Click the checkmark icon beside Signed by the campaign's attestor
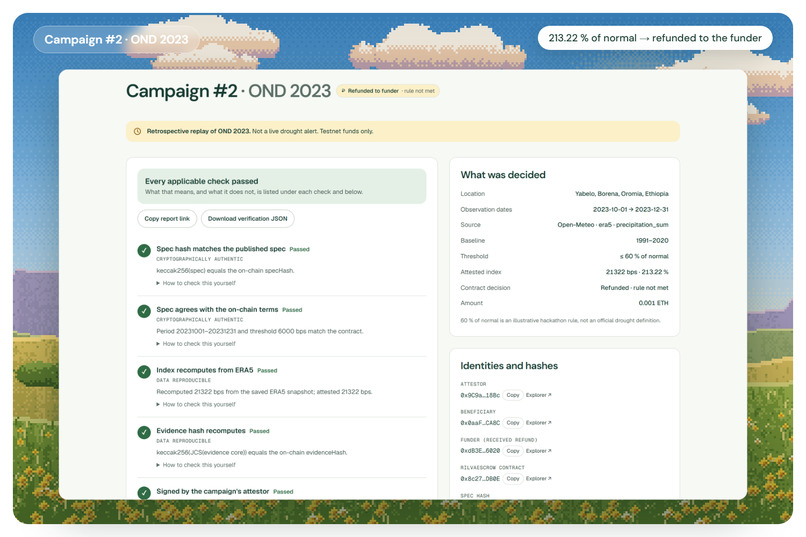This screenshot has width=806, height=537. click(x=144, y=492)
